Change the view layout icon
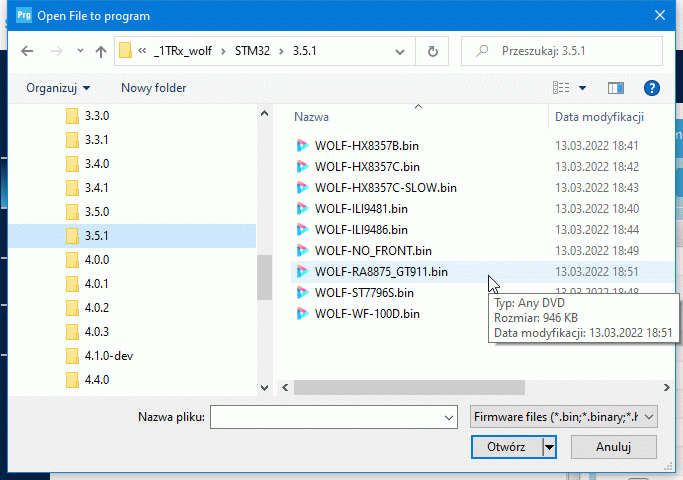683x480 pixels. pos(563,88)
